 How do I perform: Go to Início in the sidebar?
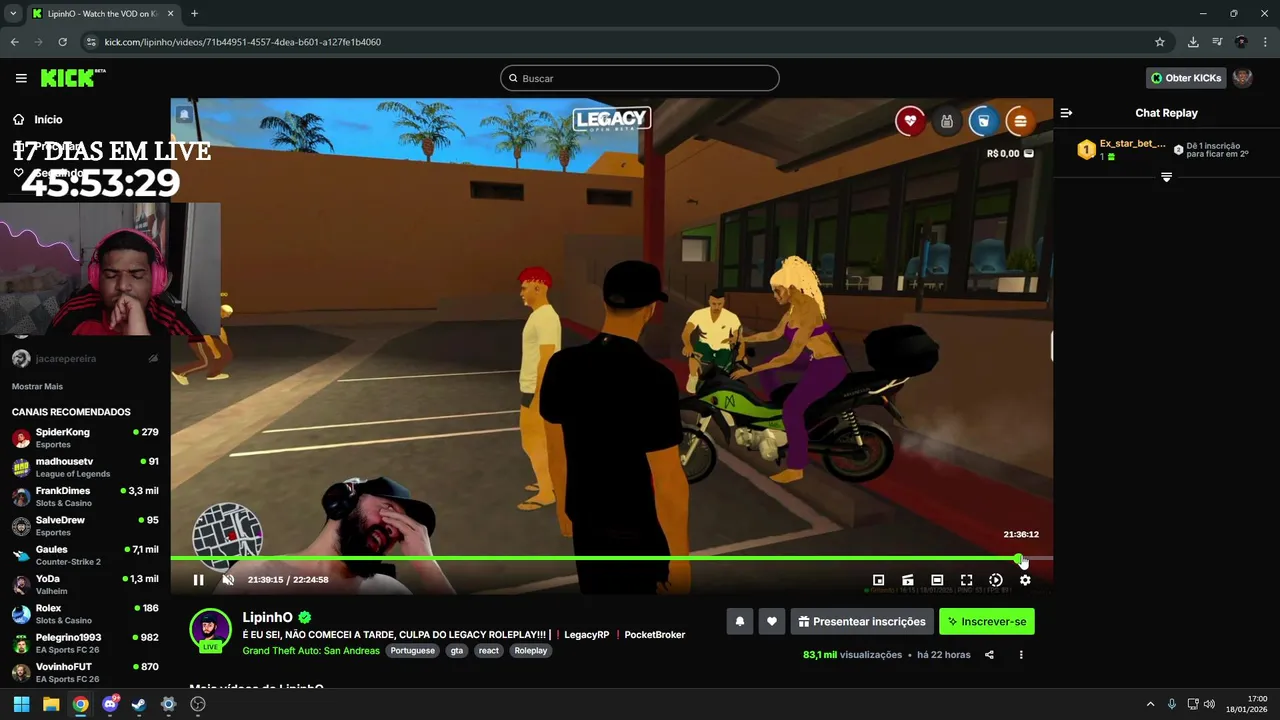pyautogui.click(x=48, y=119)
